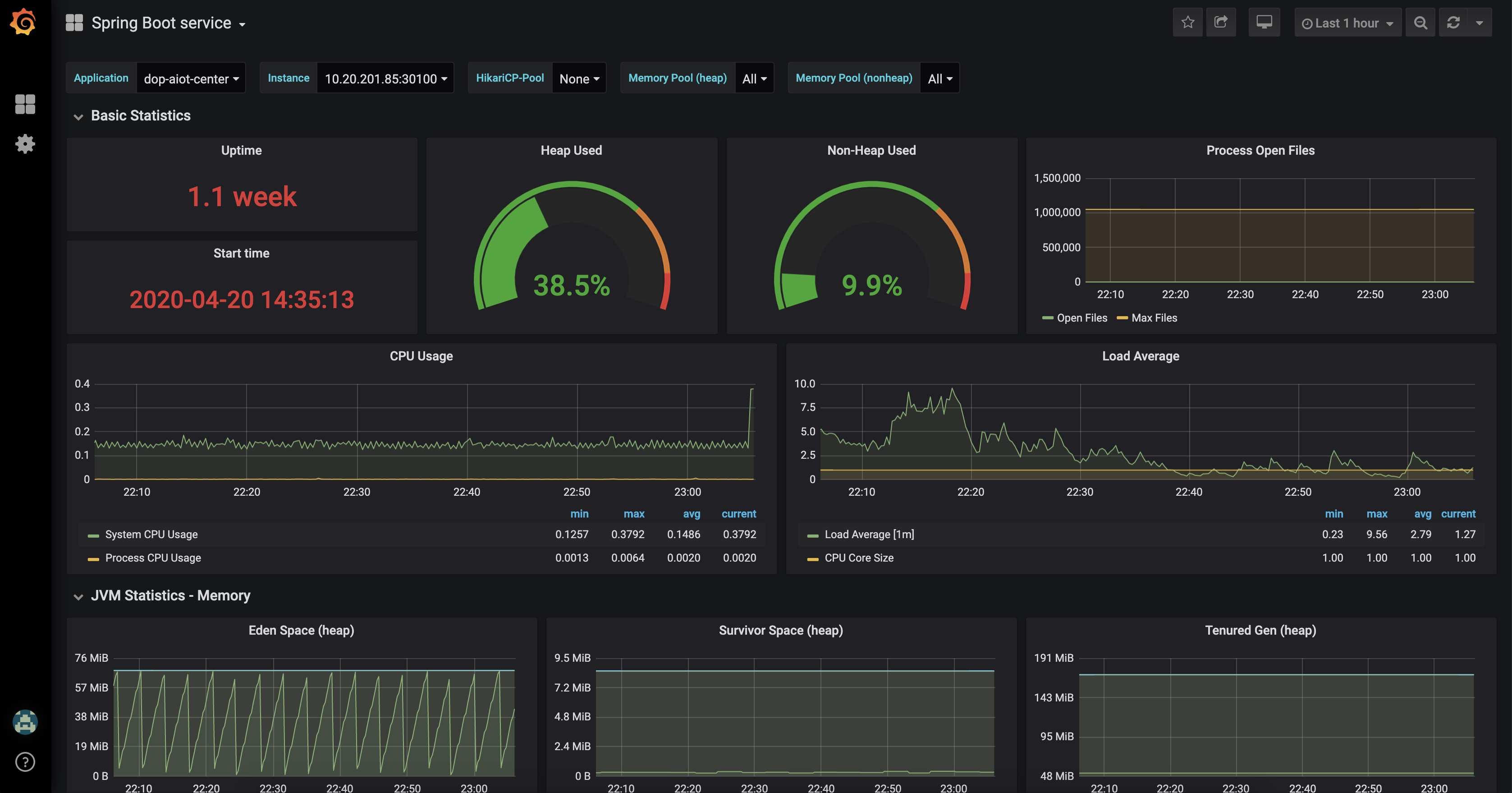Toggle Open Files series in legend
The width and height of the screenshot is (1512, 793).
pos(1082,318)
